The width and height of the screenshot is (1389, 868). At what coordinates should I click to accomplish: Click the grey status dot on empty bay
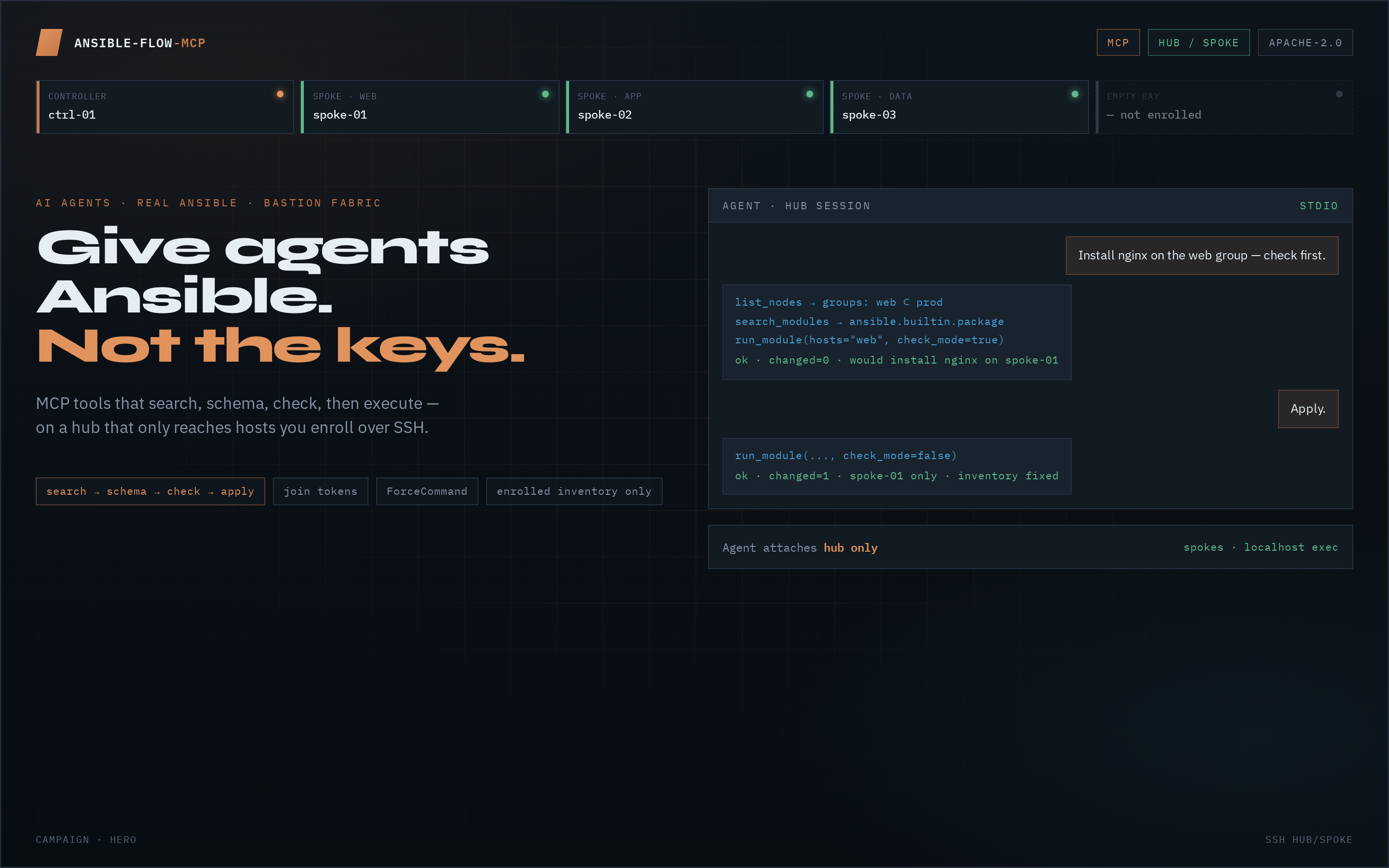point(1339,94)
